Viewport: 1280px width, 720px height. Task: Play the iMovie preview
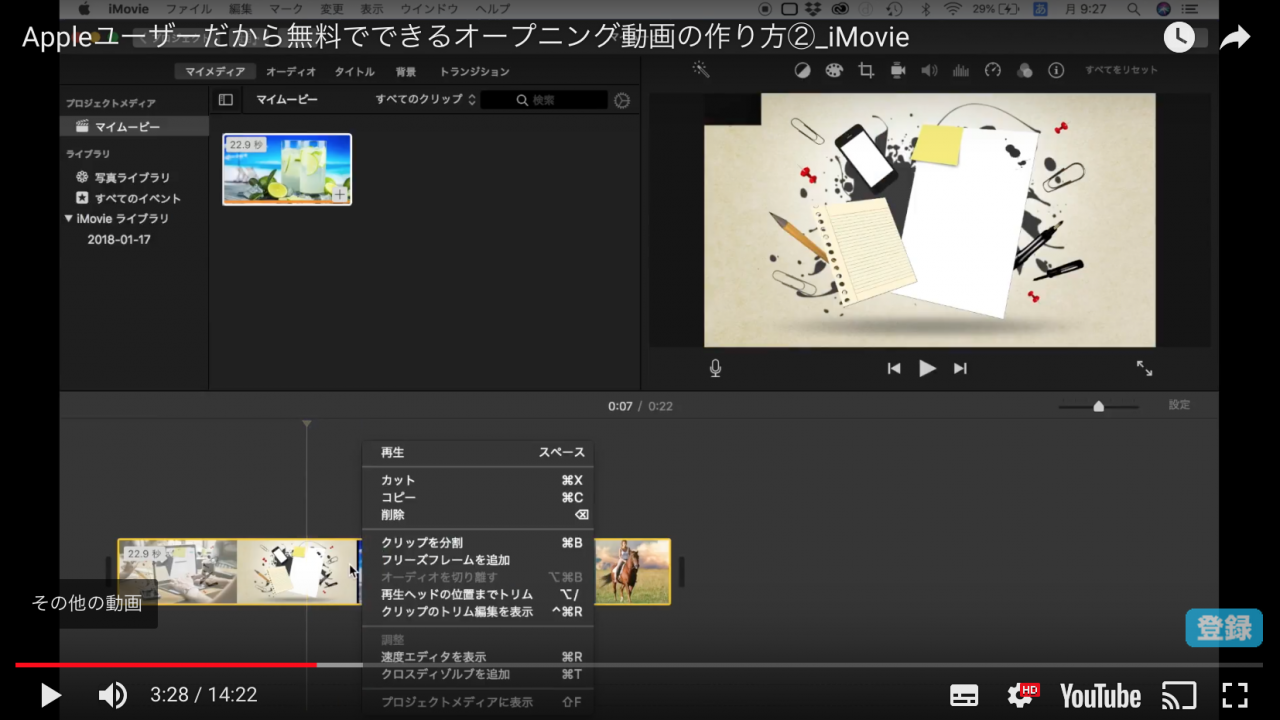click(927, 368)
